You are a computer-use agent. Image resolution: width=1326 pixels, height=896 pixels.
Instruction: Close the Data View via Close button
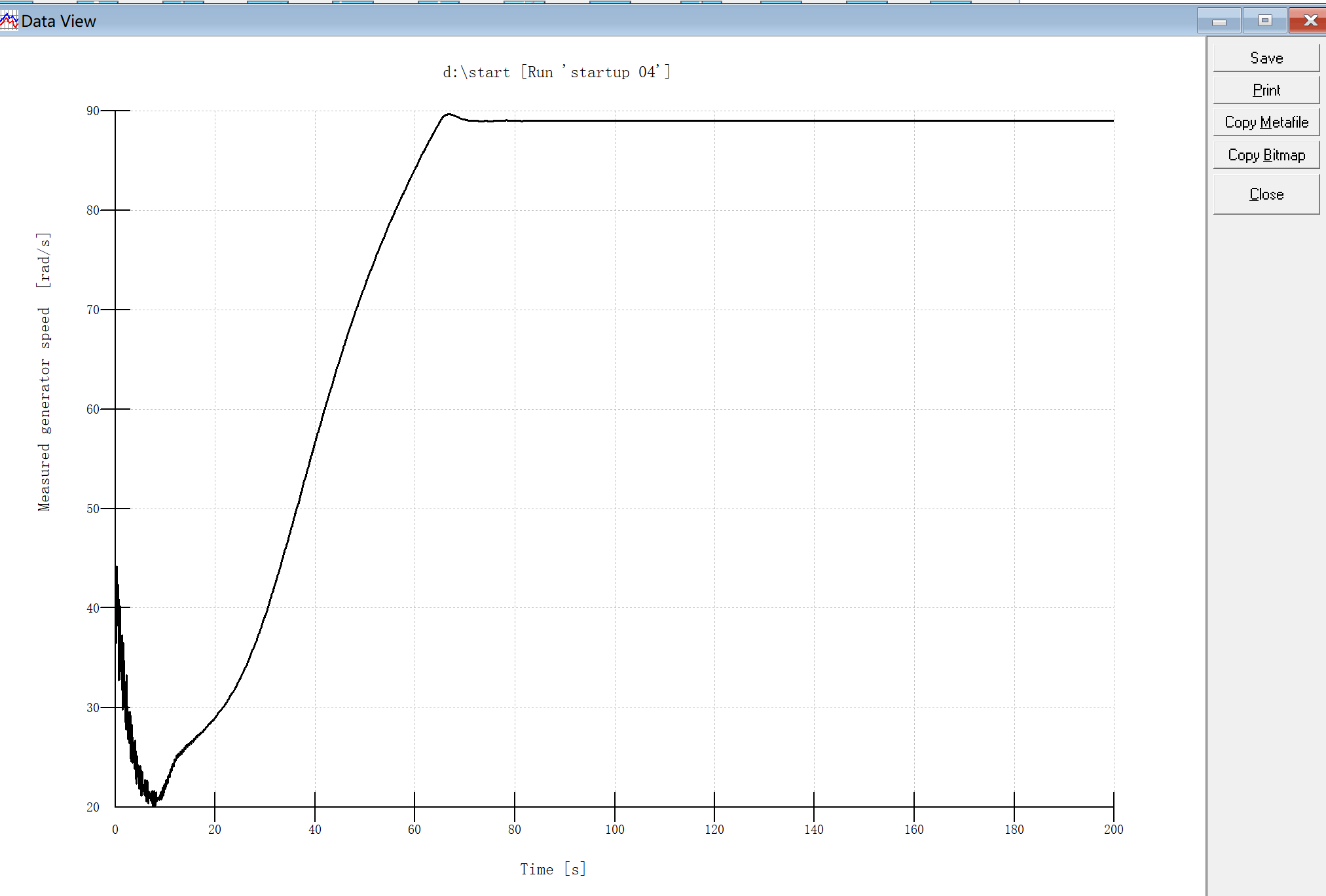tap(1266, 194)
